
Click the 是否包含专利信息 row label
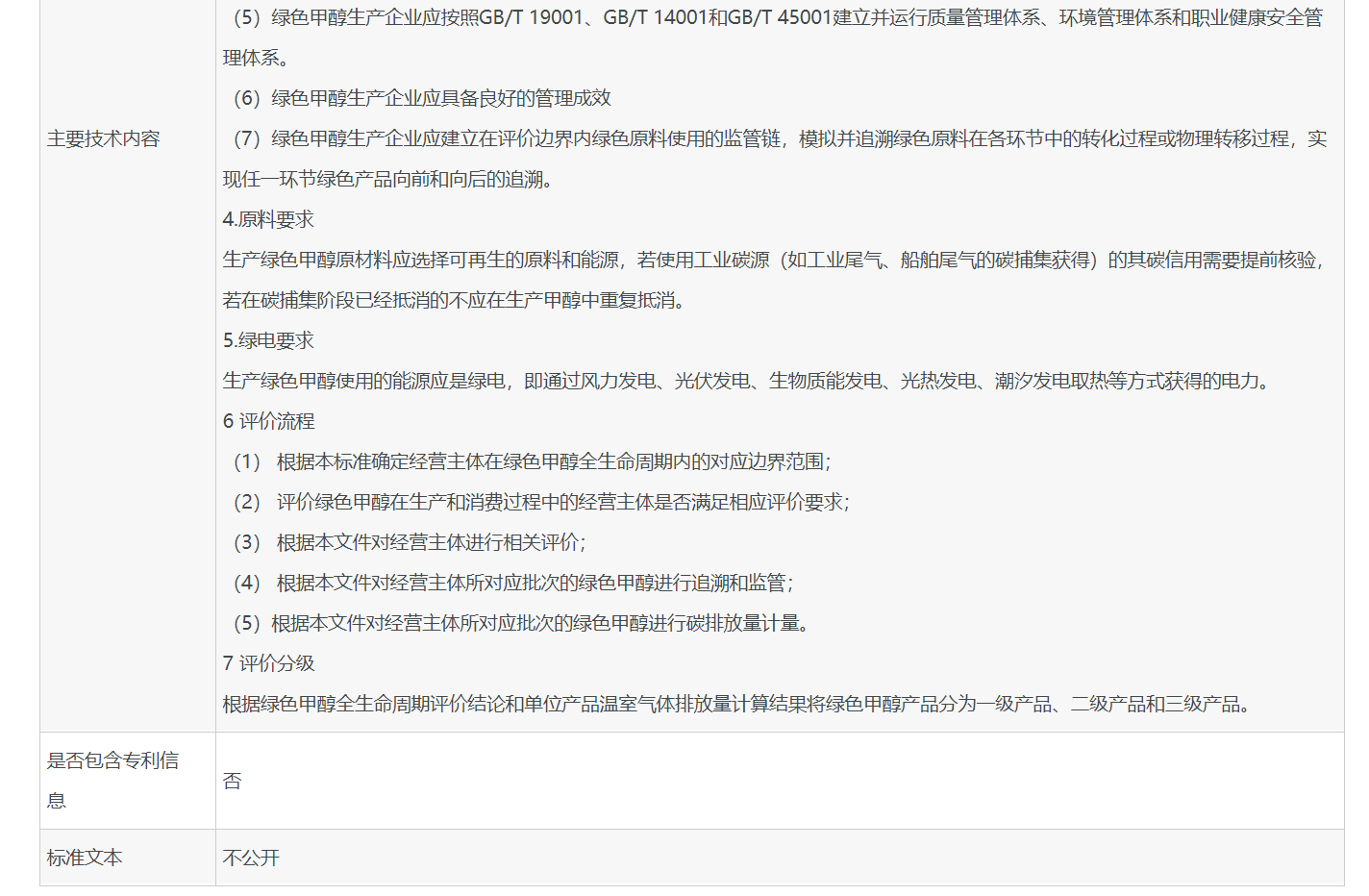[x=113, y=780]
